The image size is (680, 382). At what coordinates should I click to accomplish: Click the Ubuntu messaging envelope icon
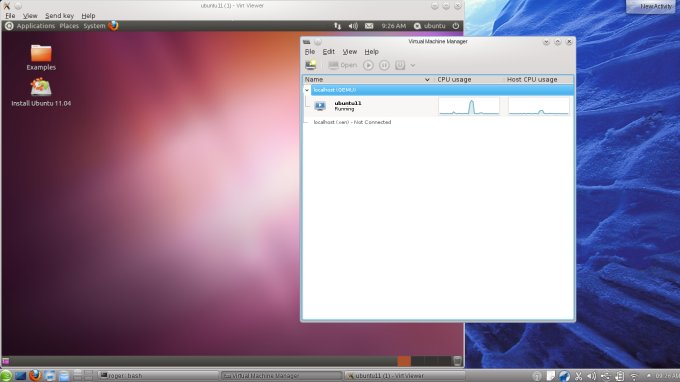coord(369,26)
